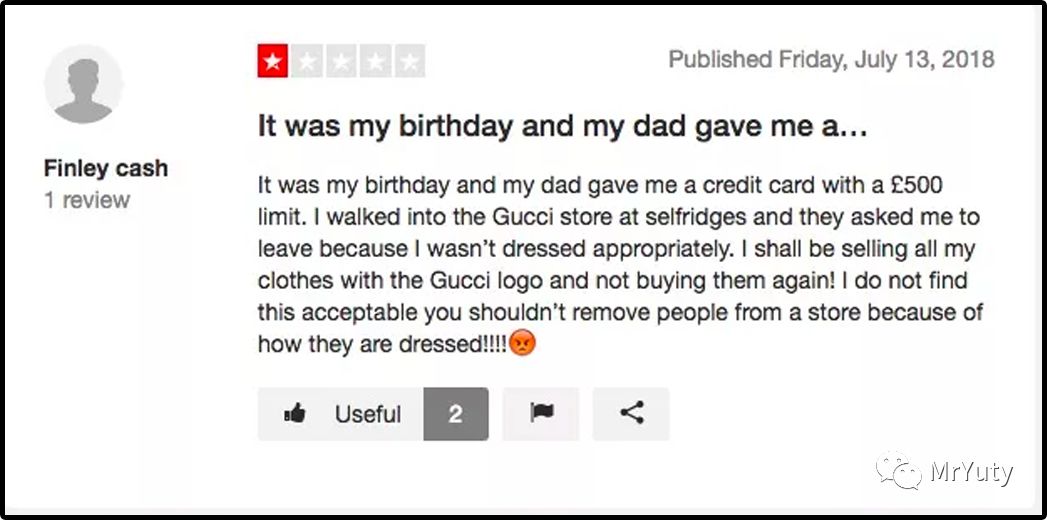Share this review via the share icon
The width and height of the screenshot is (1047, 520).
tap(631, 414)
